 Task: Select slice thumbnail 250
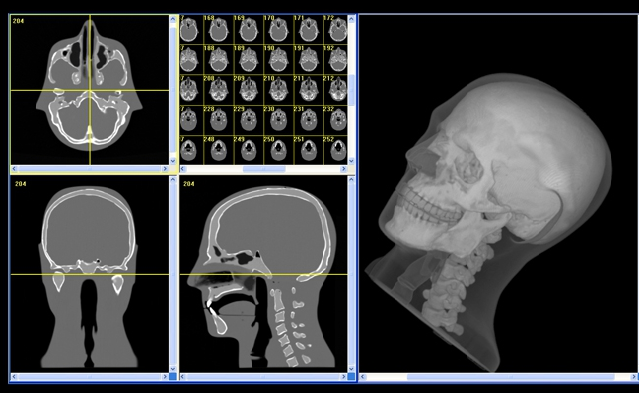coord(278,150)
